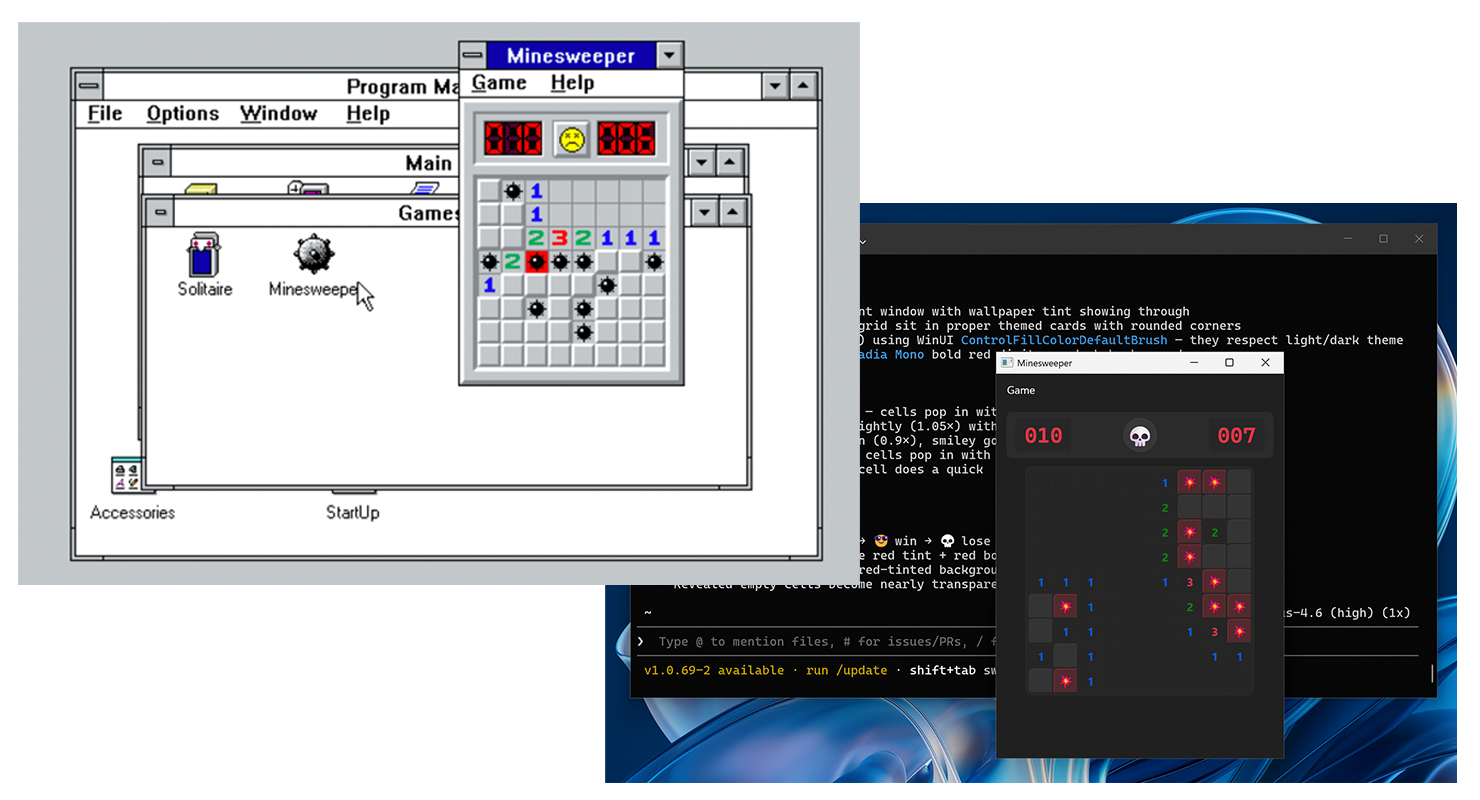This screenshot has width=1480, height=800.
Task: Click the skull face button in dark Minesweeper
Action: tap(1139, 436)
